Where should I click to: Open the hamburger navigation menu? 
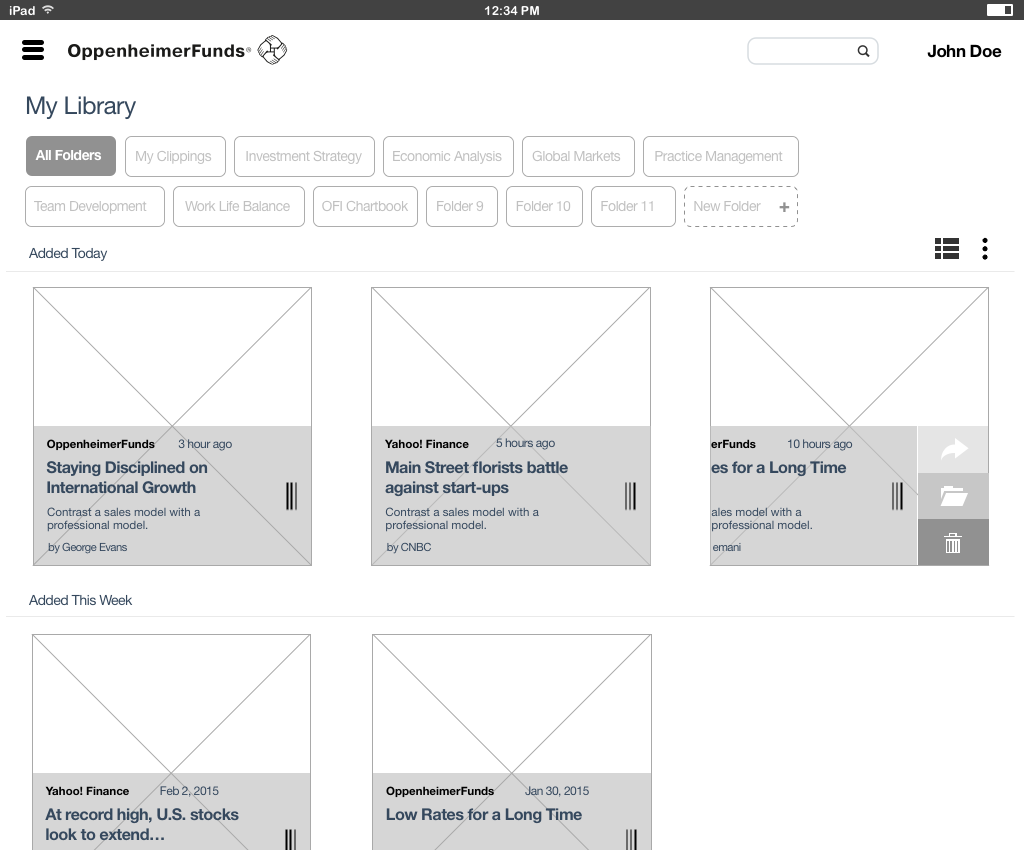pyautogui.click(x=33, y=50)
